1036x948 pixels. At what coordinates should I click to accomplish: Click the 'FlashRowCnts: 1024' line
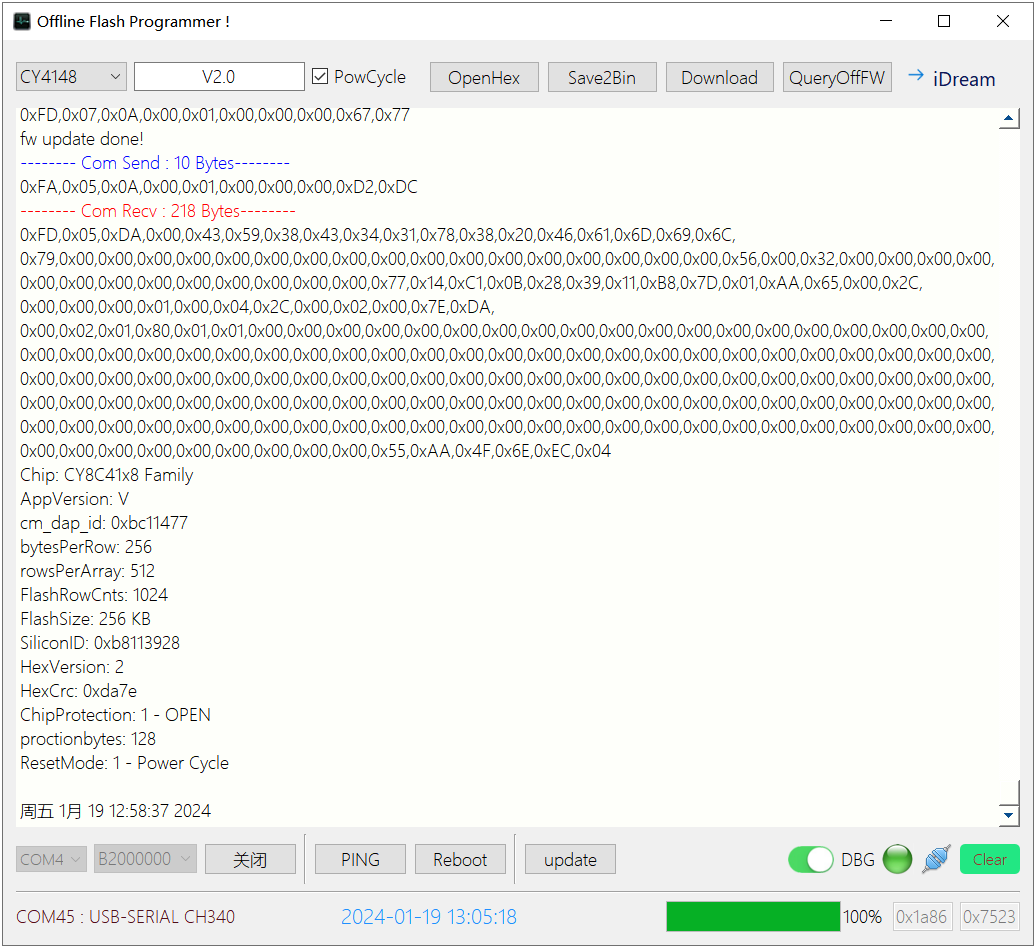94,595
